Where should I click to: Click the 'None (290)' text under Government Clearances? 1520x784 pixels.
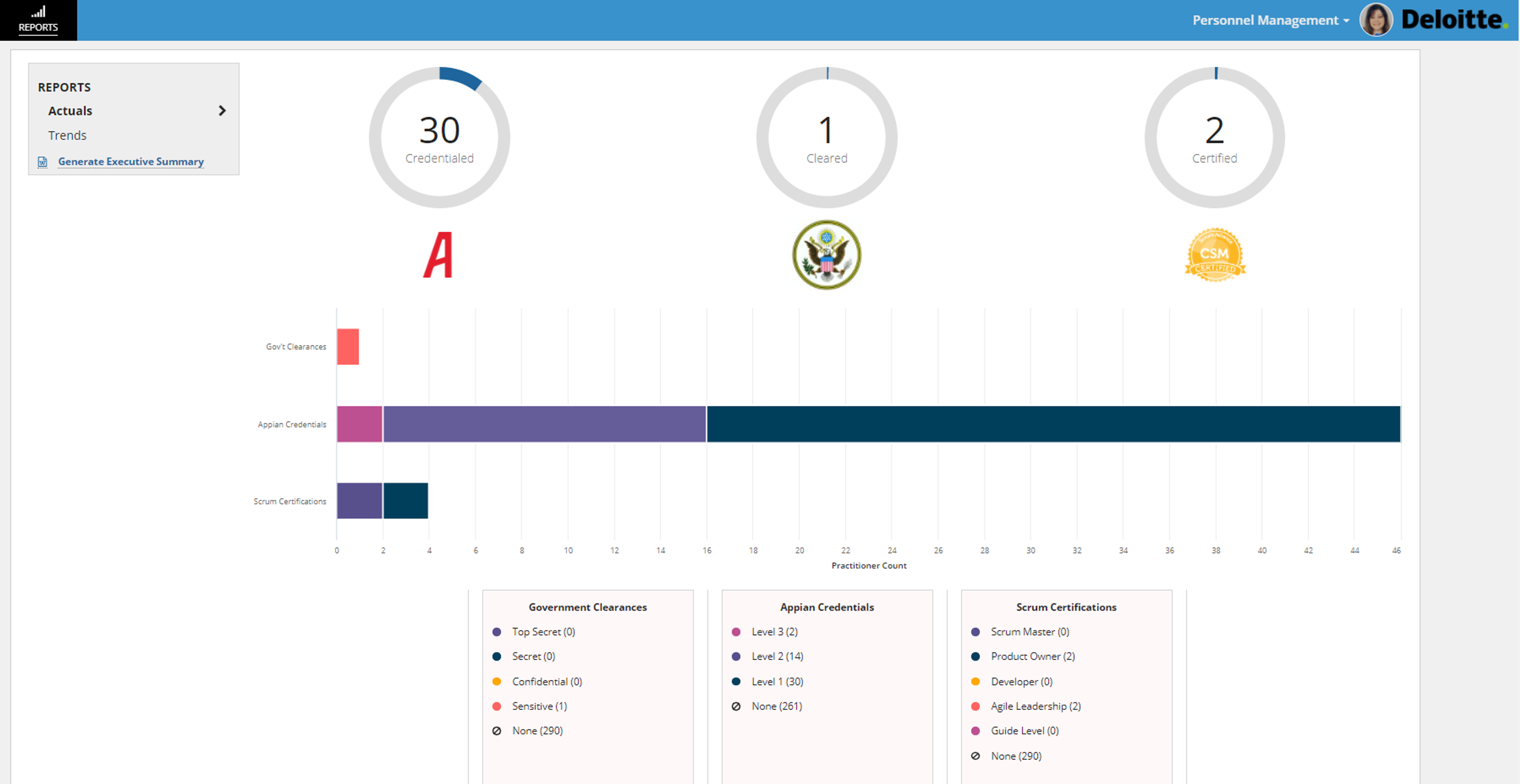(538, 731)
